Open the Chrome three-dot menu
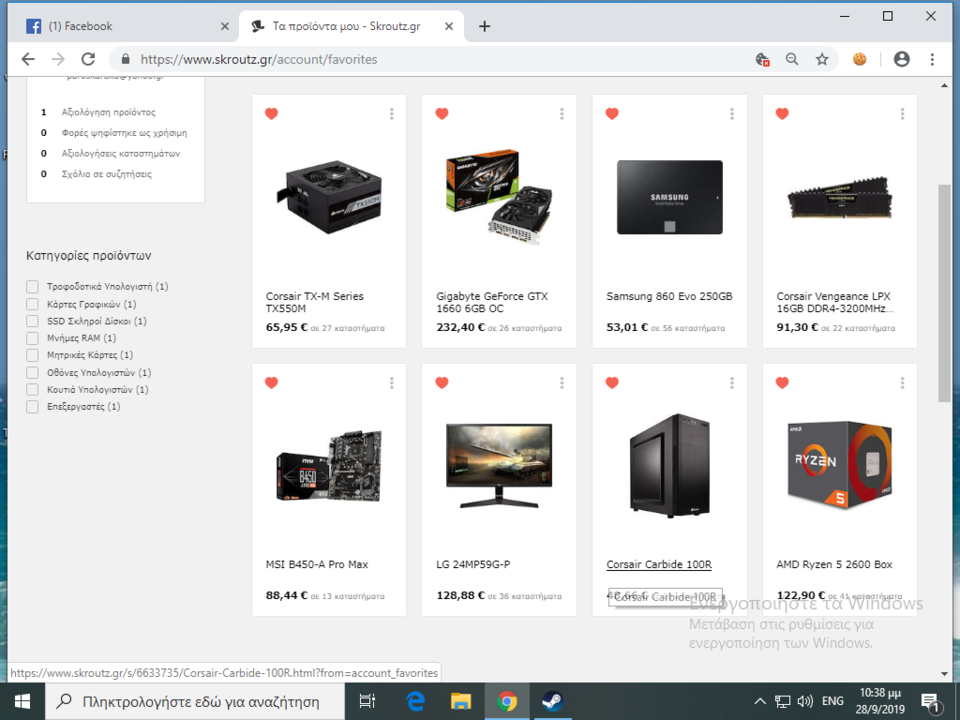The width and height of the screenshot is (960, 720). [932, 59]
